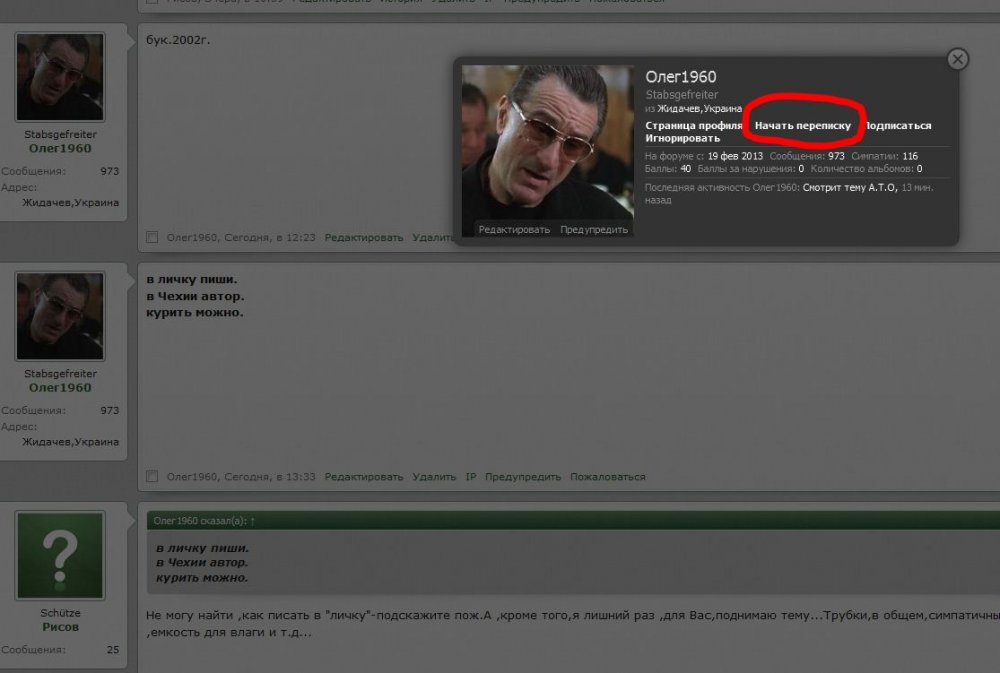Viewport: 1000px width, 673px height.
Task: Click Редактировать on the 13:33 post
Action: click(x=364, y=477)
